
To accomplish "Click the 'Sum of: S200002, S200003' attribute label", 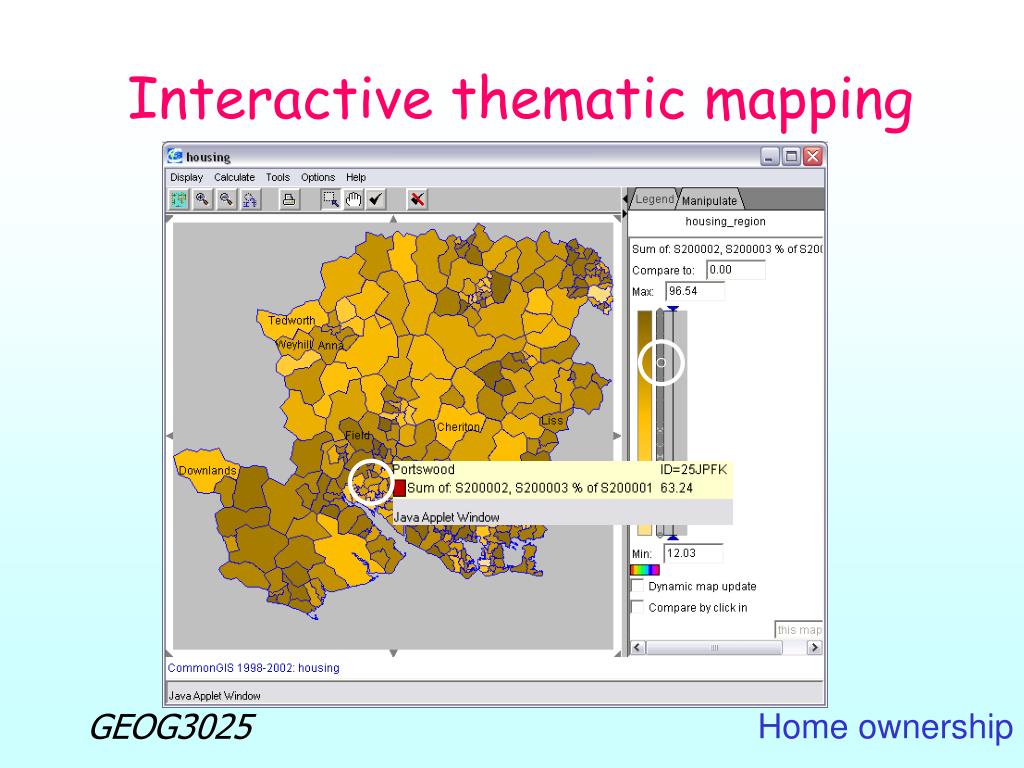I will [727, 249].
